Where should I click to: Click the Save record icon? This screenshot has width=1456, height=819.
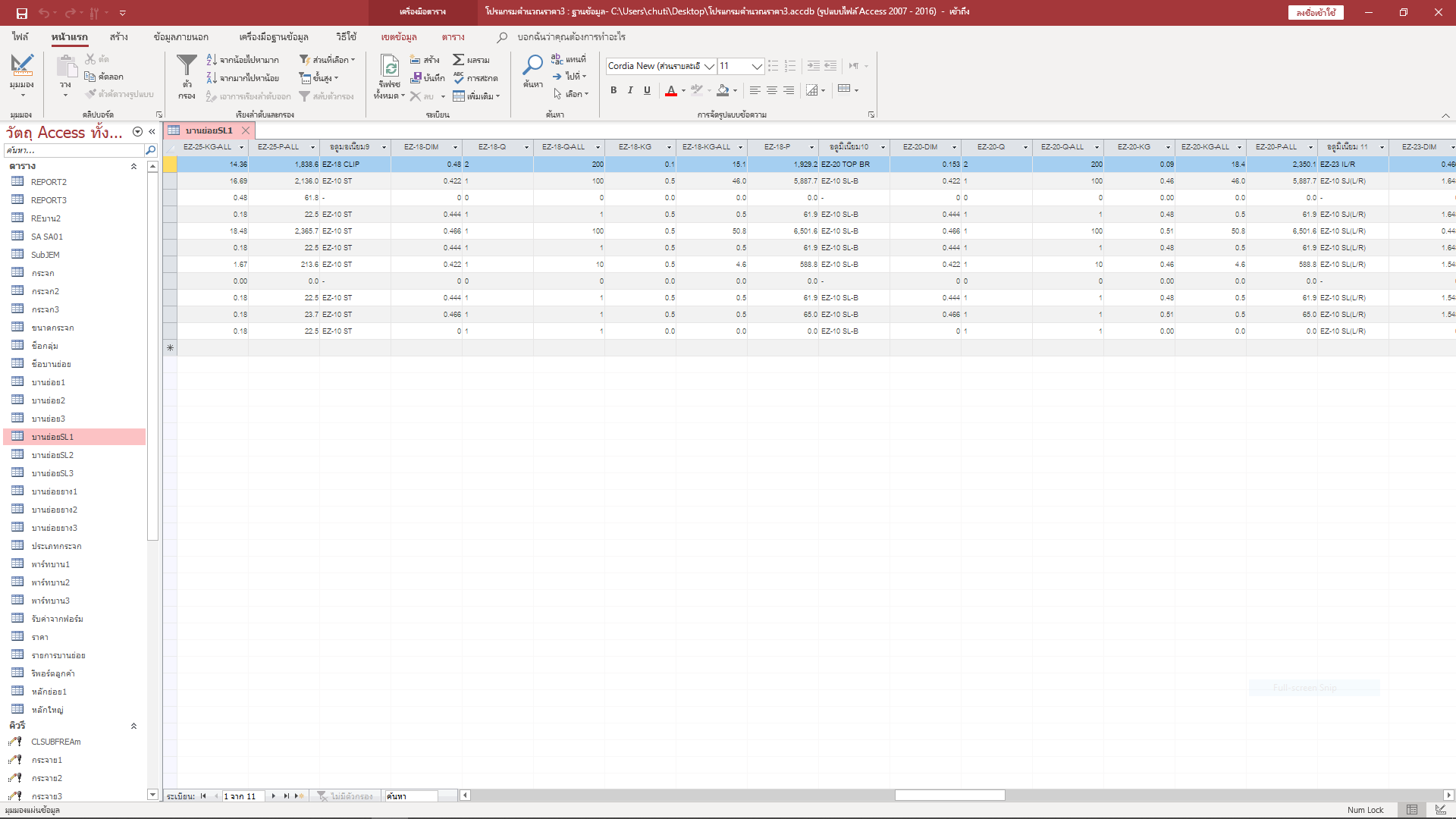pyautogui.click(x=416, y=78)
